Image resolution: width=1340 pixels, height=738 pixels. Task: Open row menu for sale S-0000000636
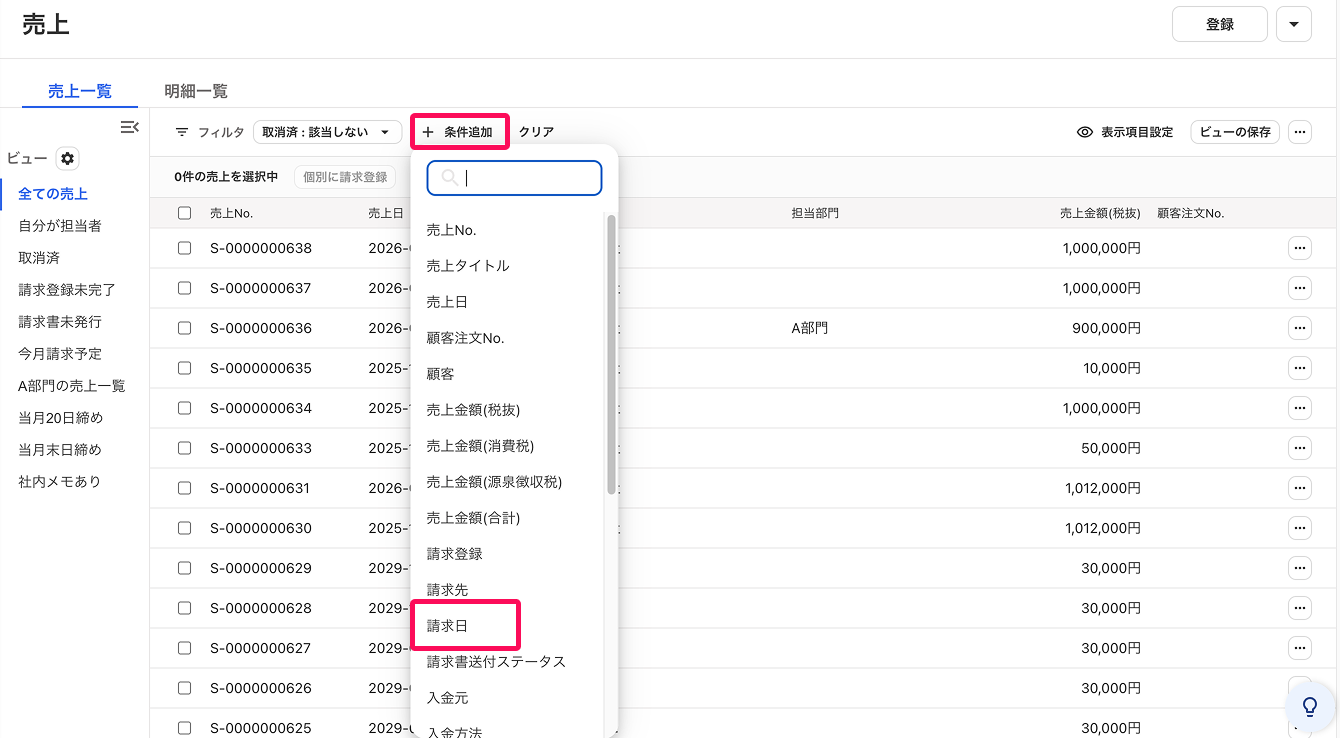tap(1299, 328)
